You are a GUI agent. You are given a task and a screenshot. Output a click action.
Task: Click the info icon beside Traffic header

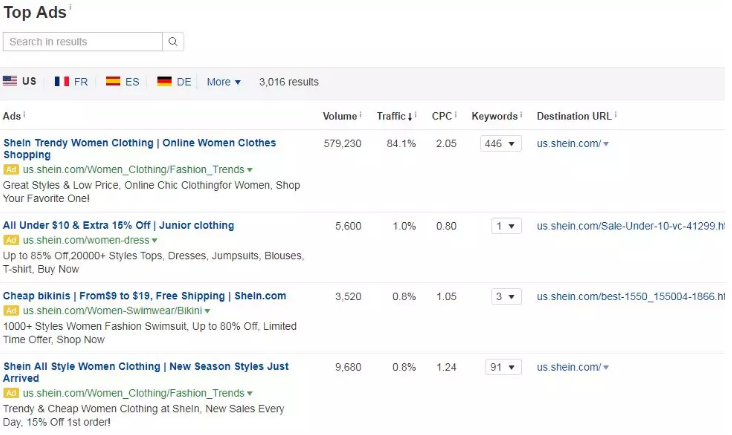(x=415, y=114)
